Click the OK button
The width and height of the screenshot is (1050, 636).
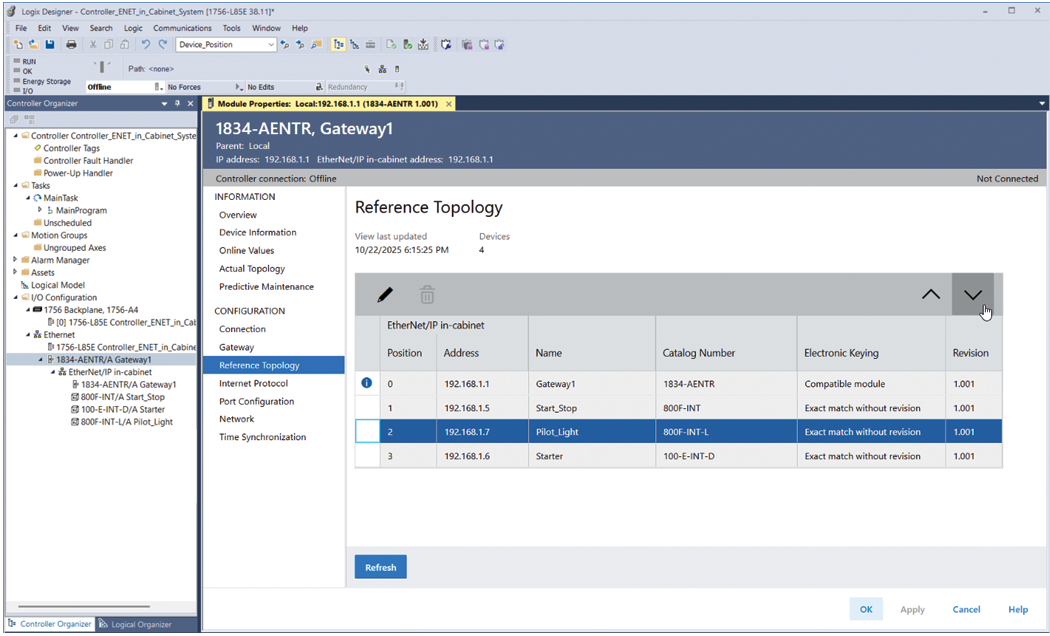[866, 609]
